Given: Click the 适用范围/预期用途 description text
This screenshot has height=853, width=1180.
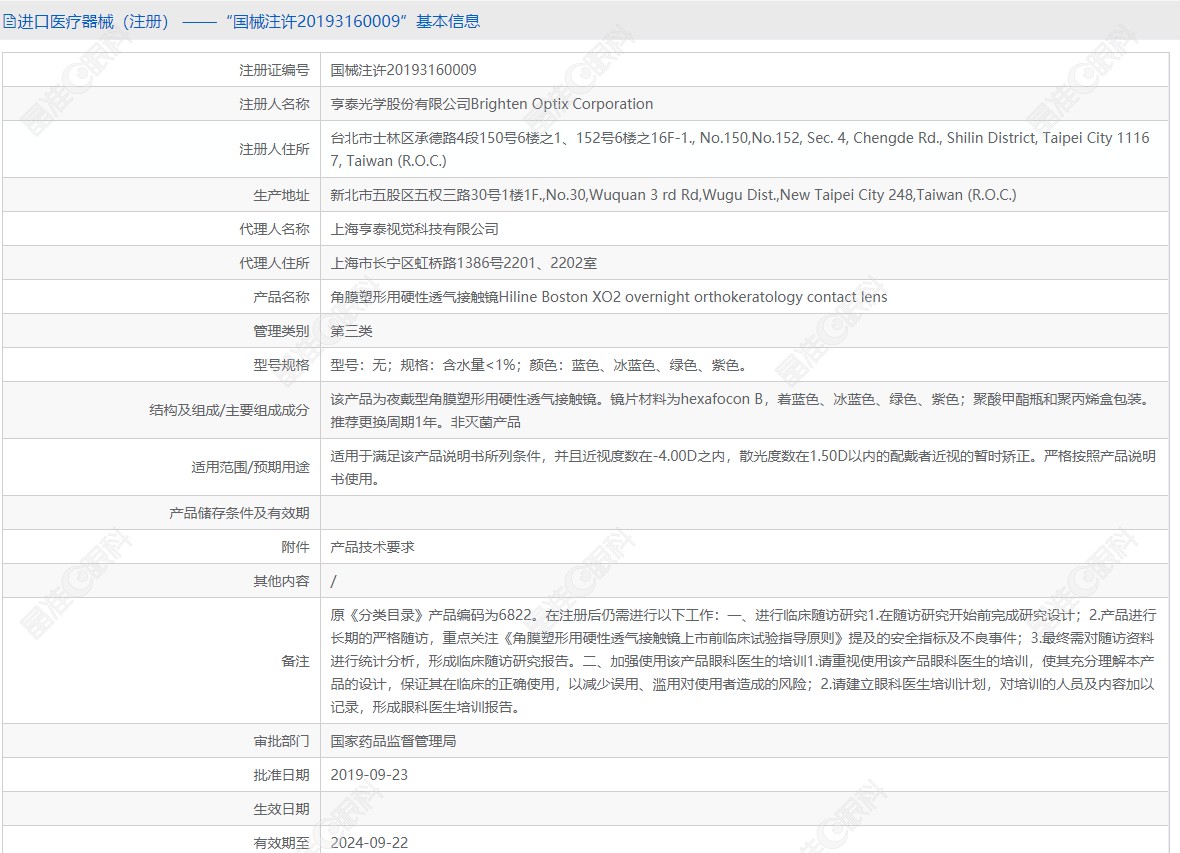Looking at the screenshot, I should point(740,467).
